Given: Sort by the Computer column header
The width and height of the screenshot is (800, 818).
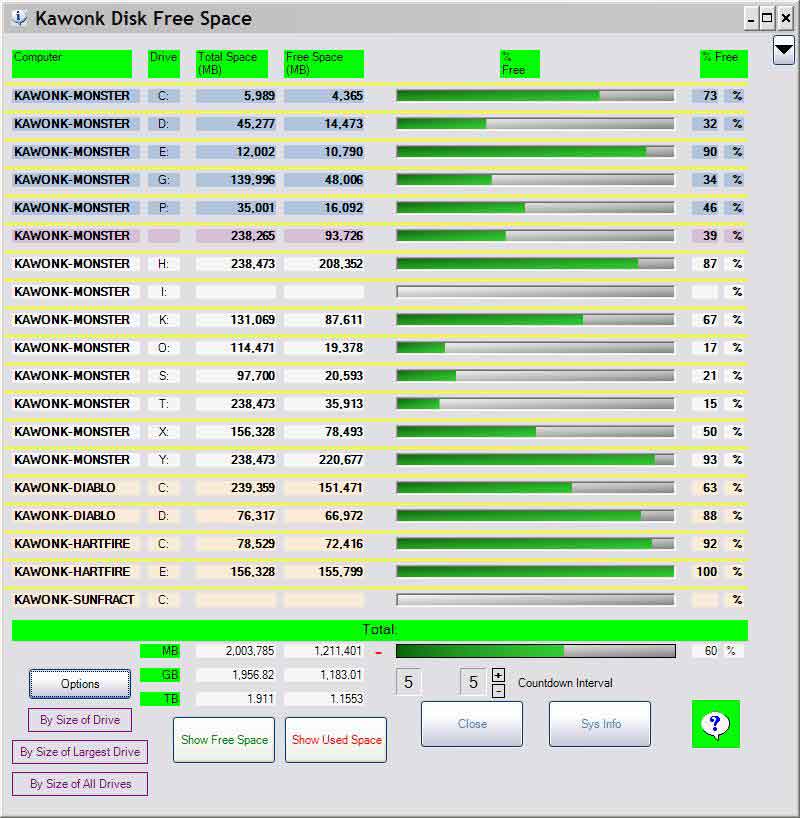Looking at the screenshot, I should pyautogui.click(x=71, y=64).
